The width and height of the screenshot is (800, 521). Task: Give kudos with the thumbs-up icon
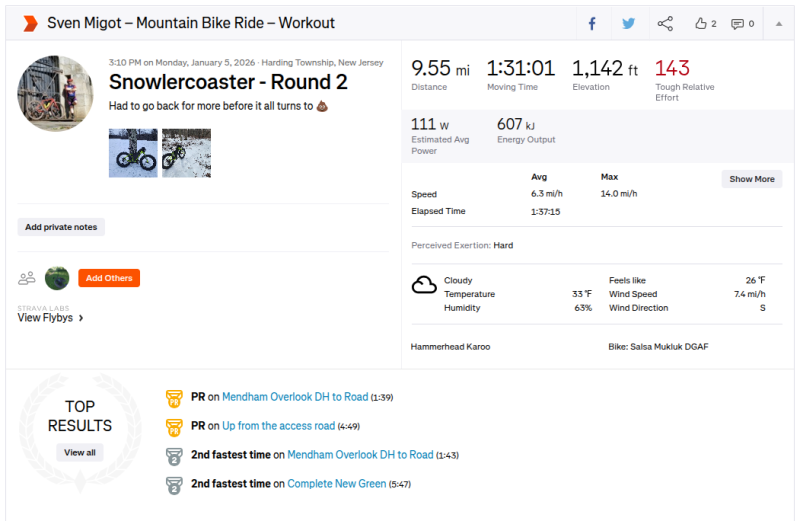(705, 23)
